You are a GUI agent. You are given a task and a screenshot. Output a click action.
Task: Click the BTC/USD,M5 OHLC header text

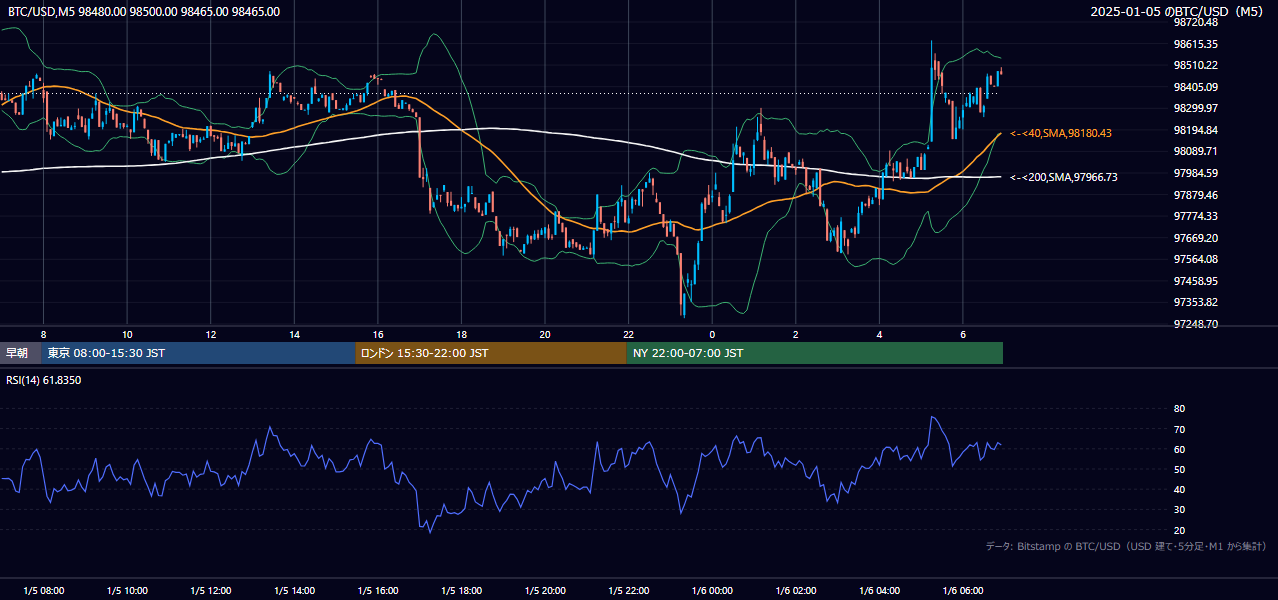coord(144,12)
